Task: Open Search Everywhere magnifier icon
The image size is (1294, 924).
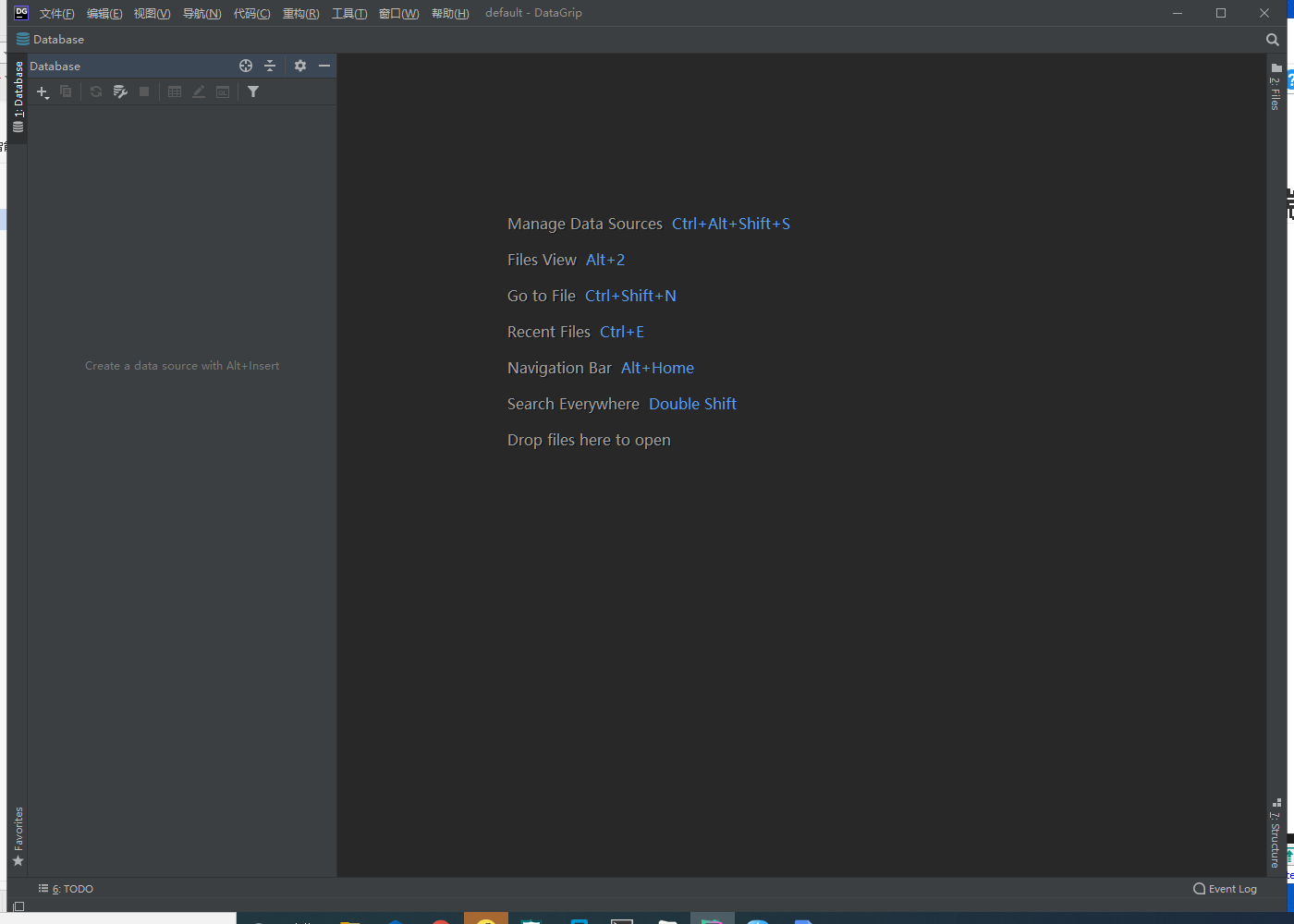Action: click(x=1273, y=40)
